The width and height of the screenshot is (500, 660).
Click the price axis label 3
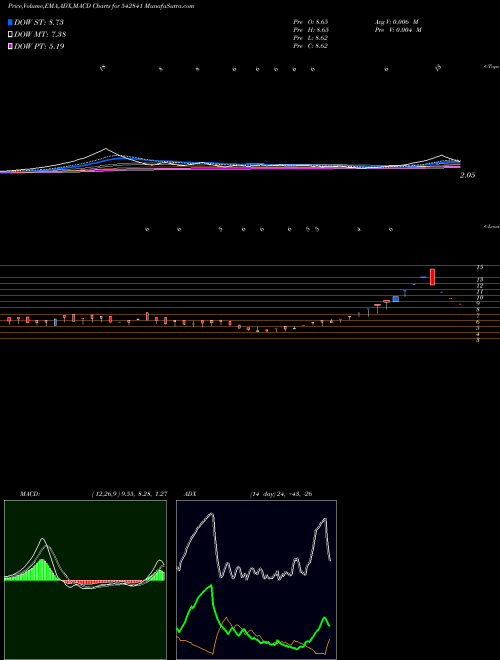tap(478, 340)
